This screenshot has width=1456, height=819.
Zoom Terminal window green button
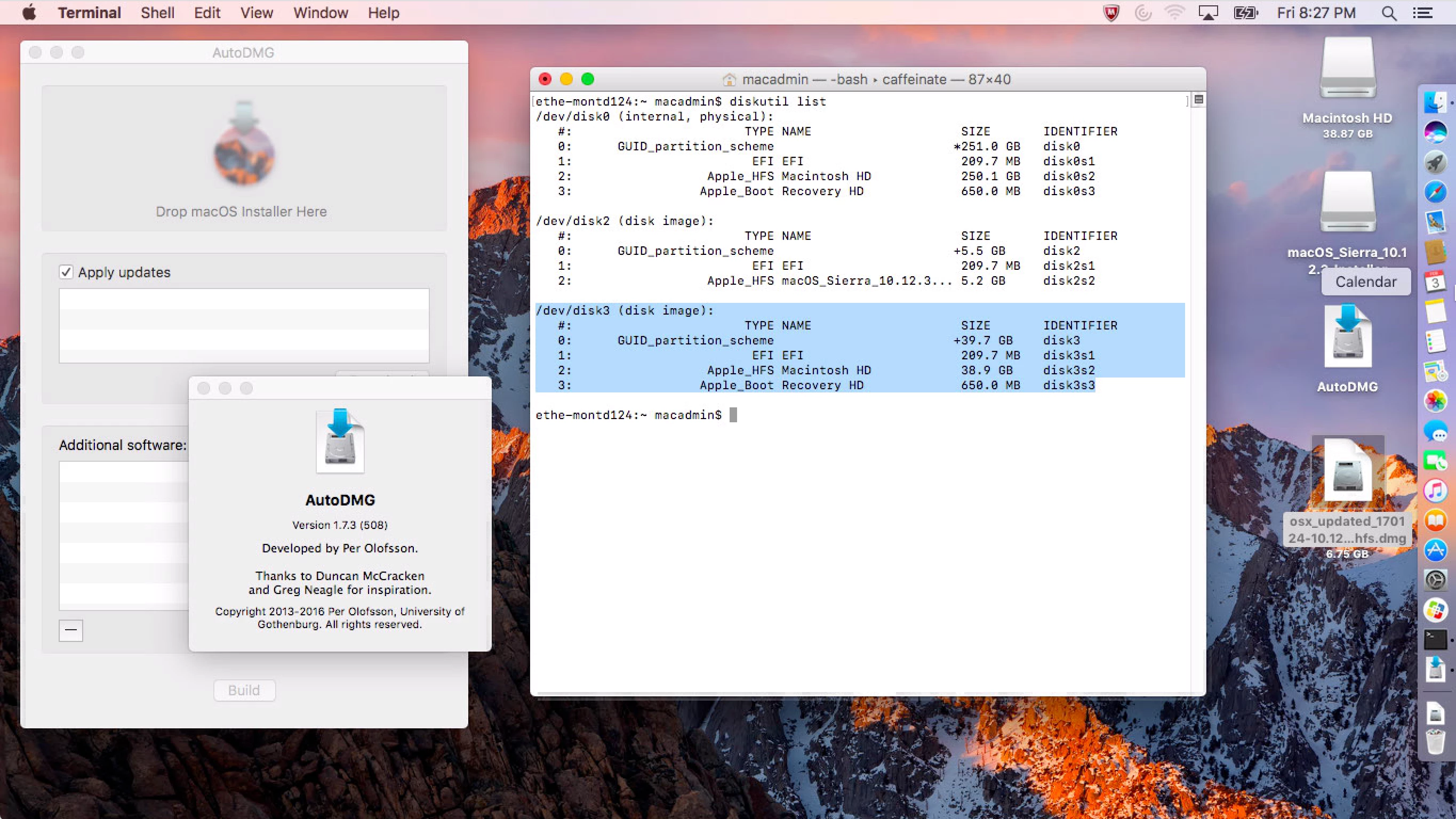[x=588, y=79]
